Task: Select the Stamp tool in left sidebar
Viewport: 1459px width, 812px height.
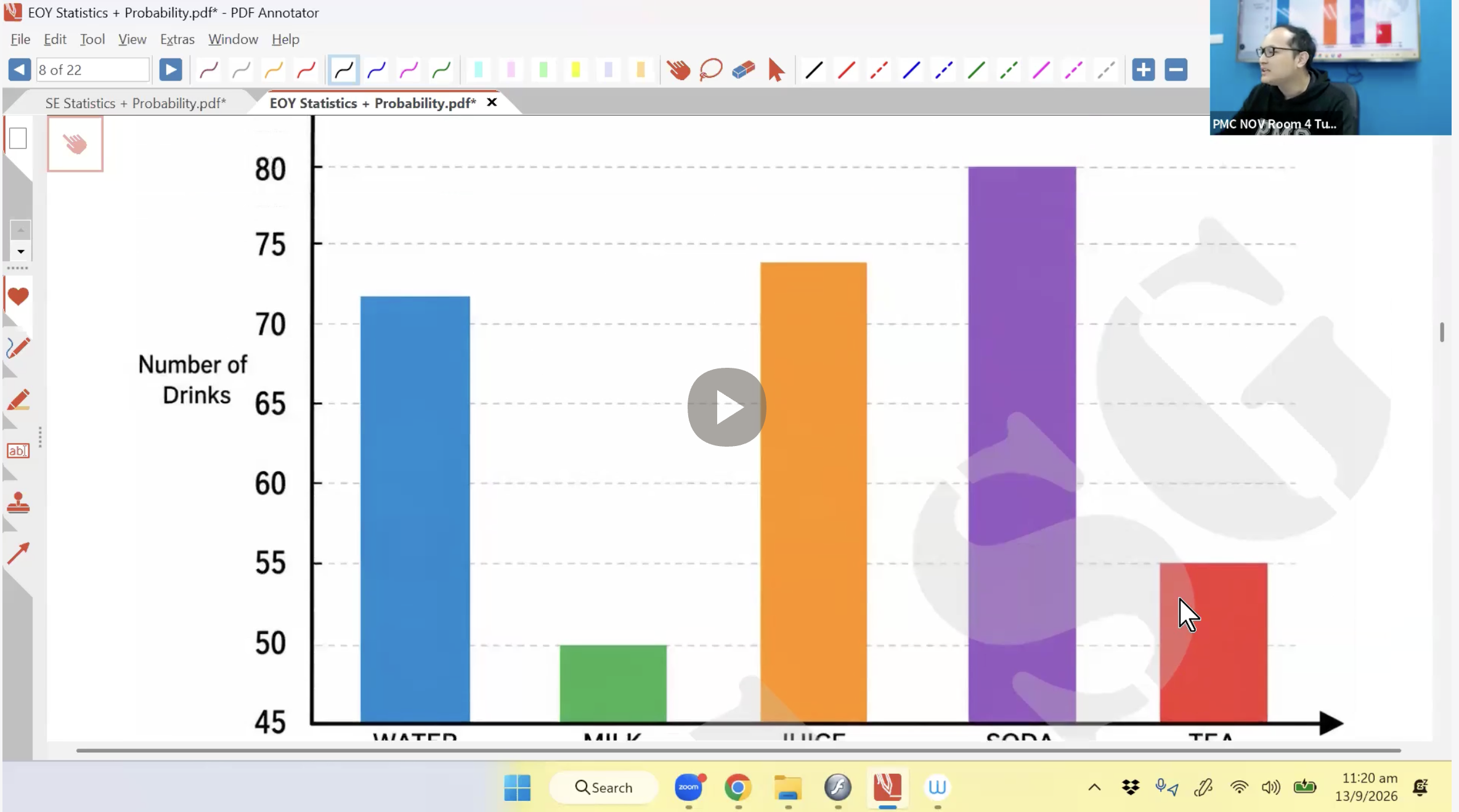Action: [18, 503]
